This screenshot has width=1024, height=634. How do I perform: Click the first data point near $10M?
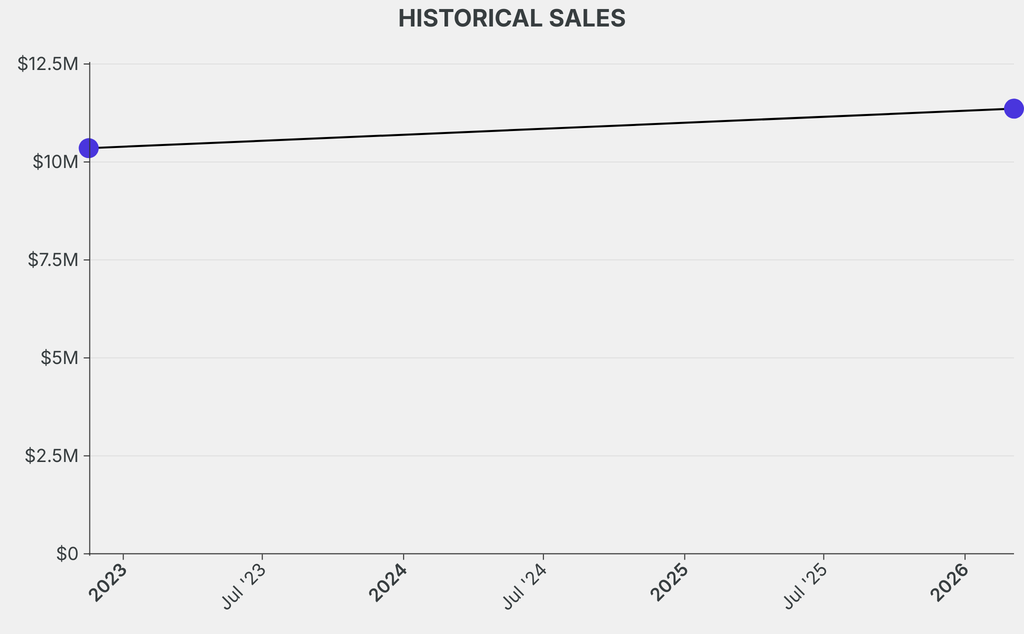tap(89, 148)
